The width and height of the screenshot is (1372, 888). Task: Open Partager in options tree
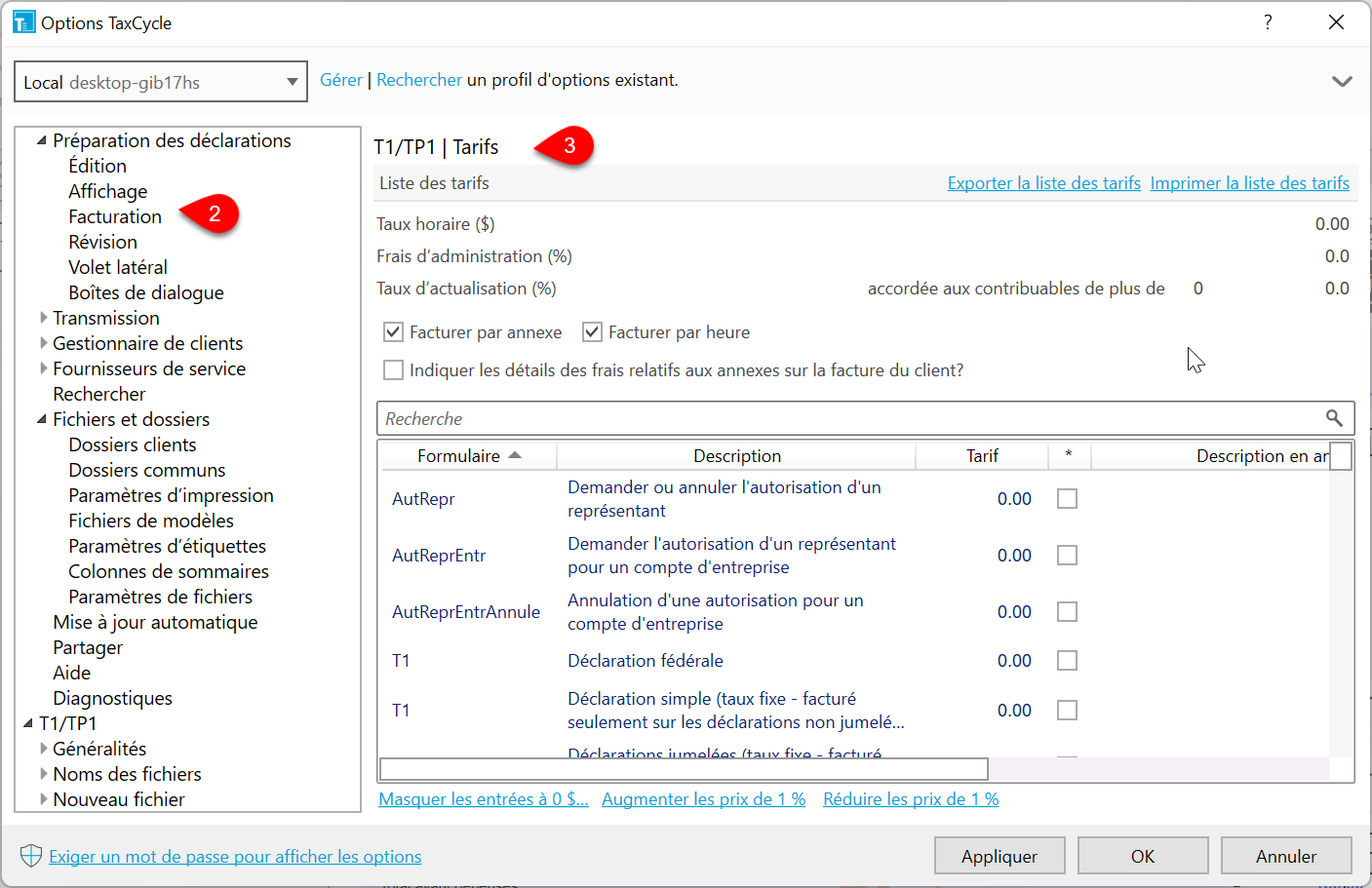coord(88,647)
